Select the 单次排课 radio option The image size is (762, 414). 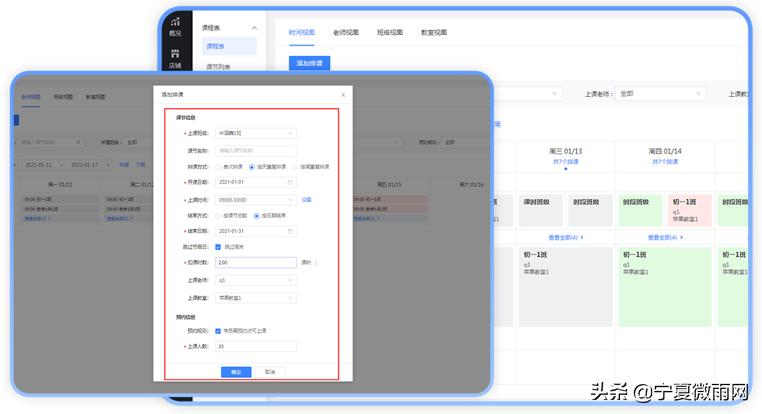pyautogui.click(x=218, y=167)
